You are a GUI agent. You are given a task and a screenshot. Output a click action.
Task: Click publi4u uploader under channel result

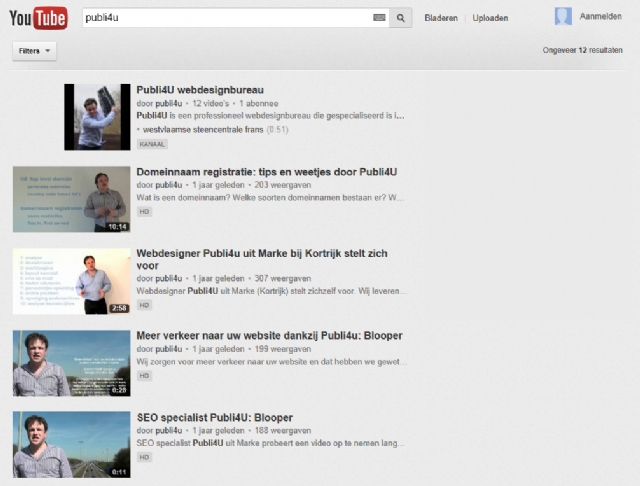coord(168,104)
